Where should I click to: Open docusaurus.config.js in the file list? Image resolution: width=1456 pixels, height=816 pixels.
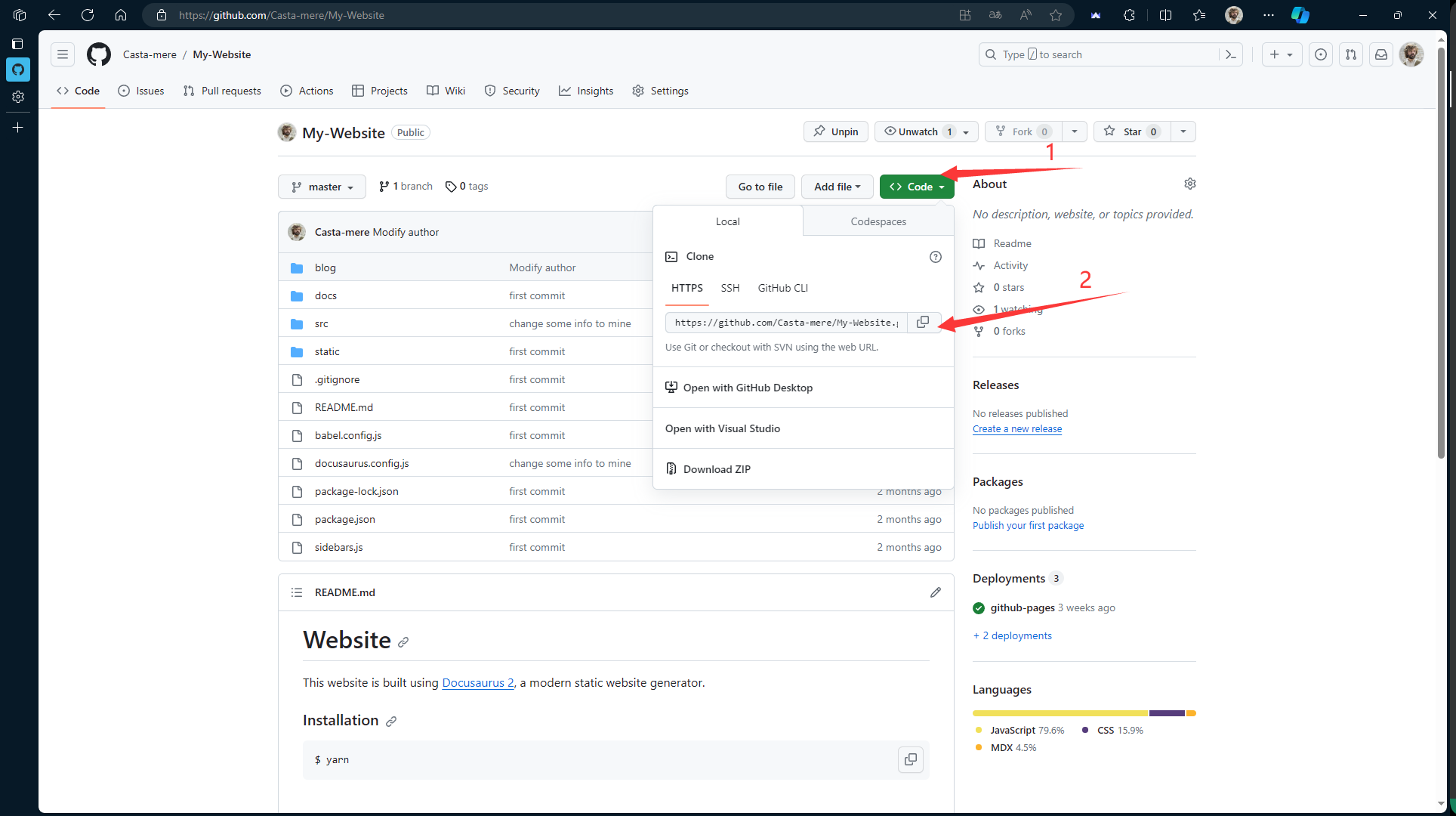pyautogui.click(x=362, y=463)
